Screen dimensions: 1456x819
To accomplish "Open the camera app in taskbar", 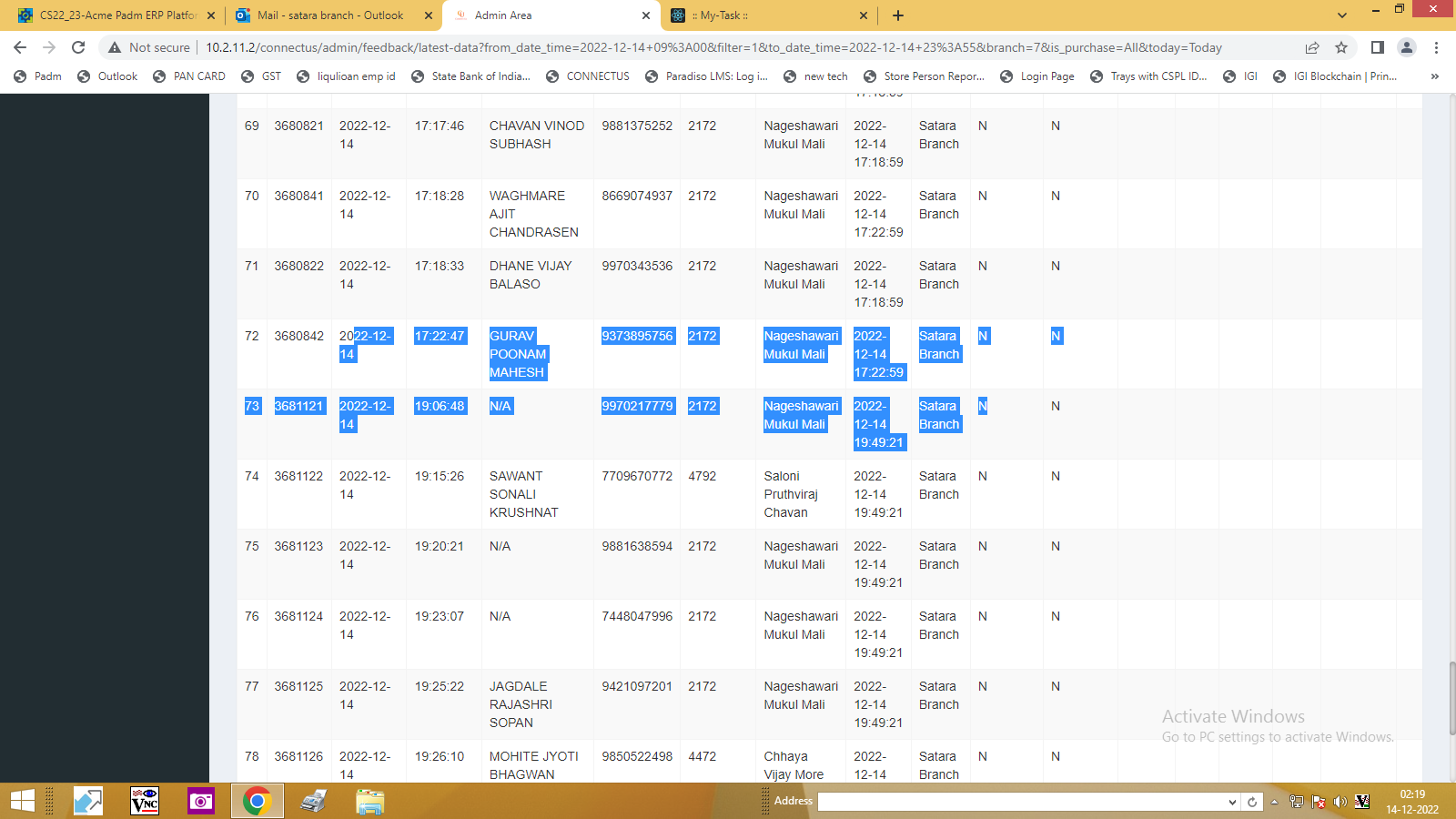I will 201,801.
